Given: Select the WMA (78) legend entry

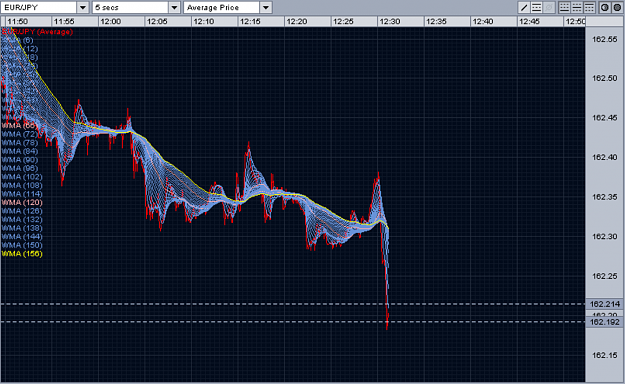Looking at the screenshot, I should pos(20,143).
